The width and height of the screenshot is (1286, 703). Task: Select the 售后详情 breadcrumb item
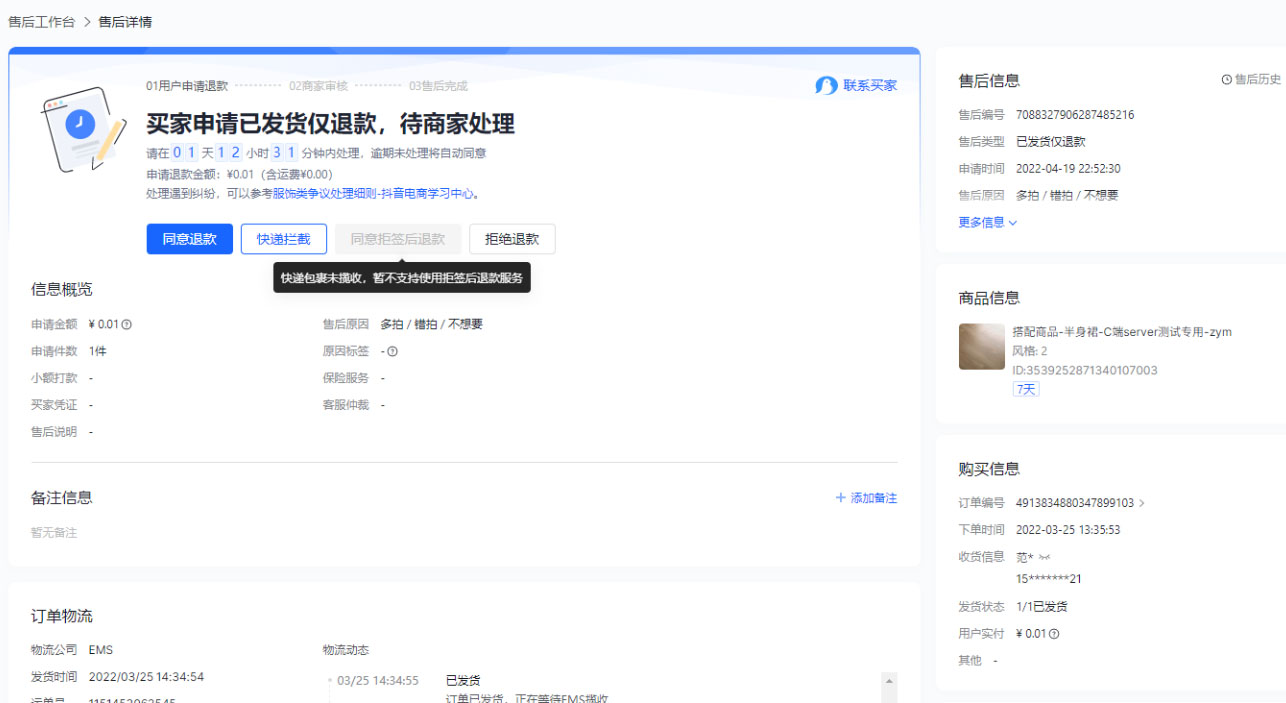[x=124, y=20]
